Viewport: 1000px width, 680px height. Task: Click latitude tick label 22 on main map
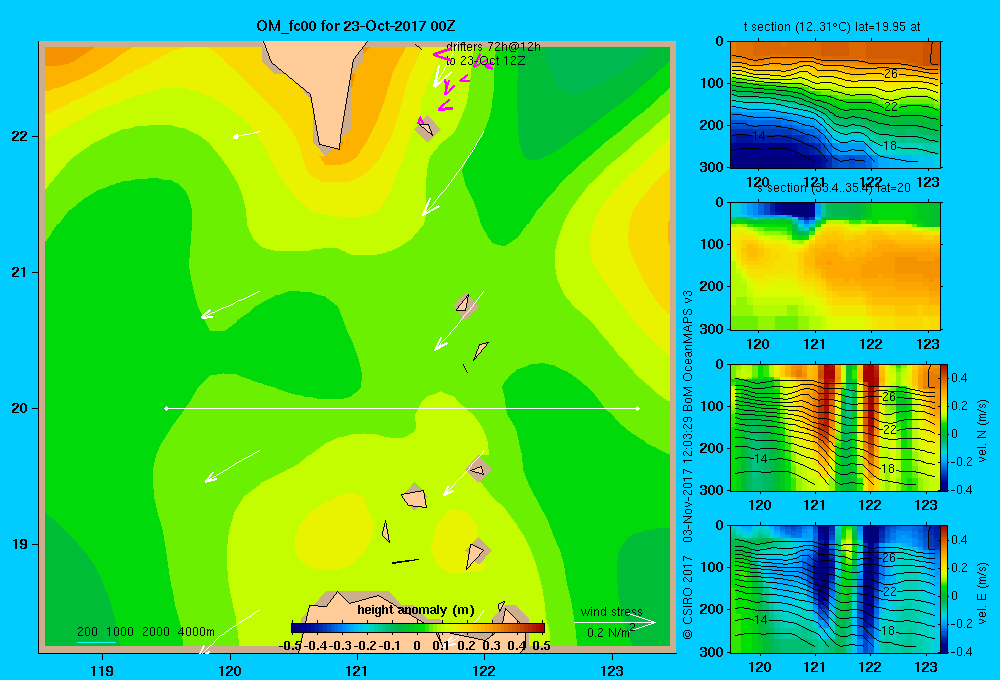tap(19, 136)
